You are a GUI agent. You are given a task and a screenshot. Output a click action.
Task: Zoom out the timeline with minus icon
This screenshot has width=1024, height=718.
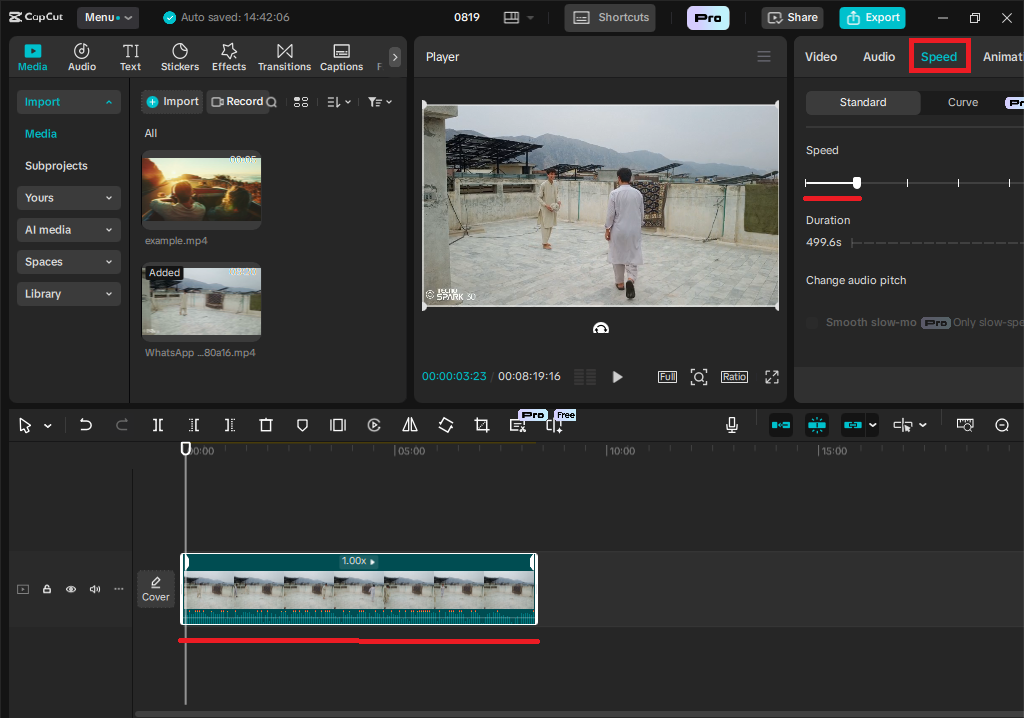click(1002, 425)
